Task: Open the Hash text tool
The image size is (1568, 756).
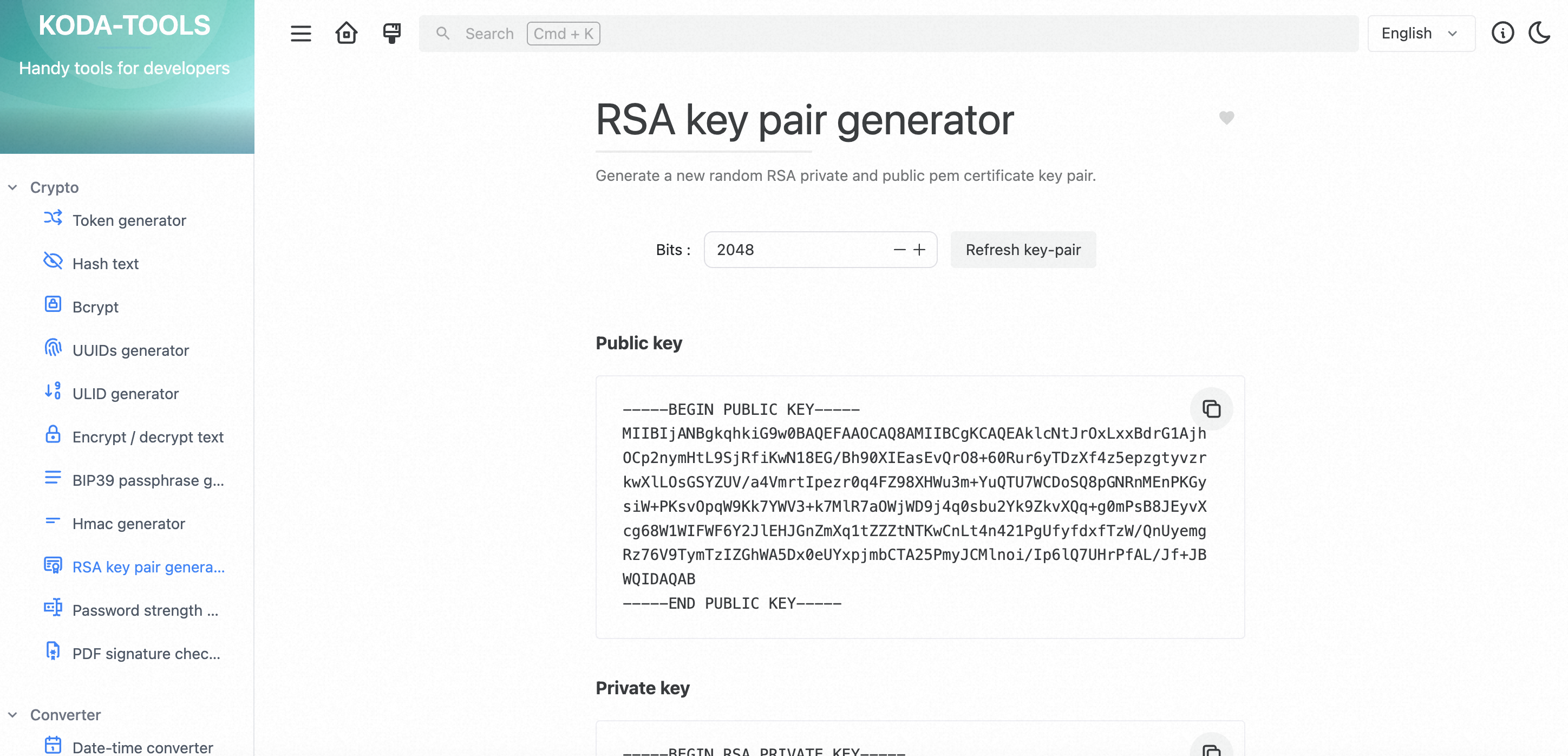Action: (x=106, y=264)
